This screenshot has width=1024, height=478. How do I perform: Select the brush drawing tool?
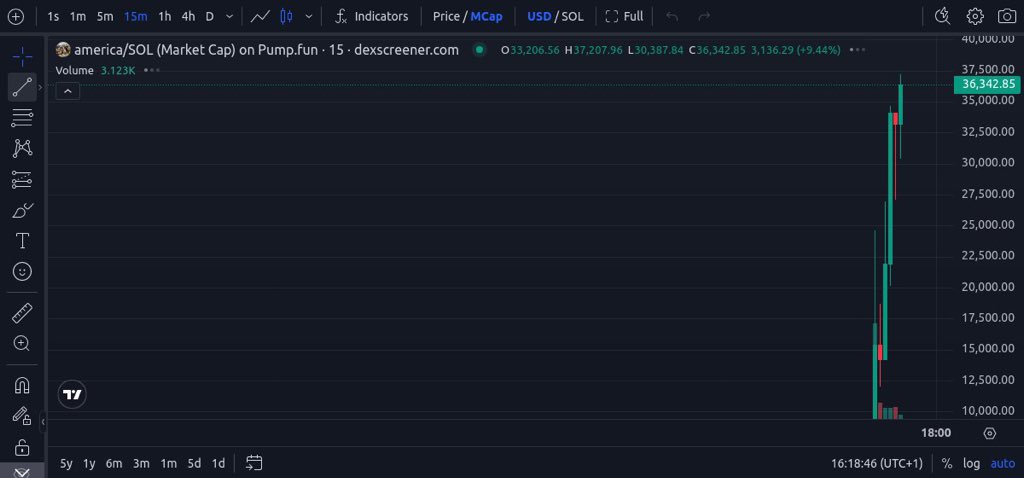coord(22,210)
